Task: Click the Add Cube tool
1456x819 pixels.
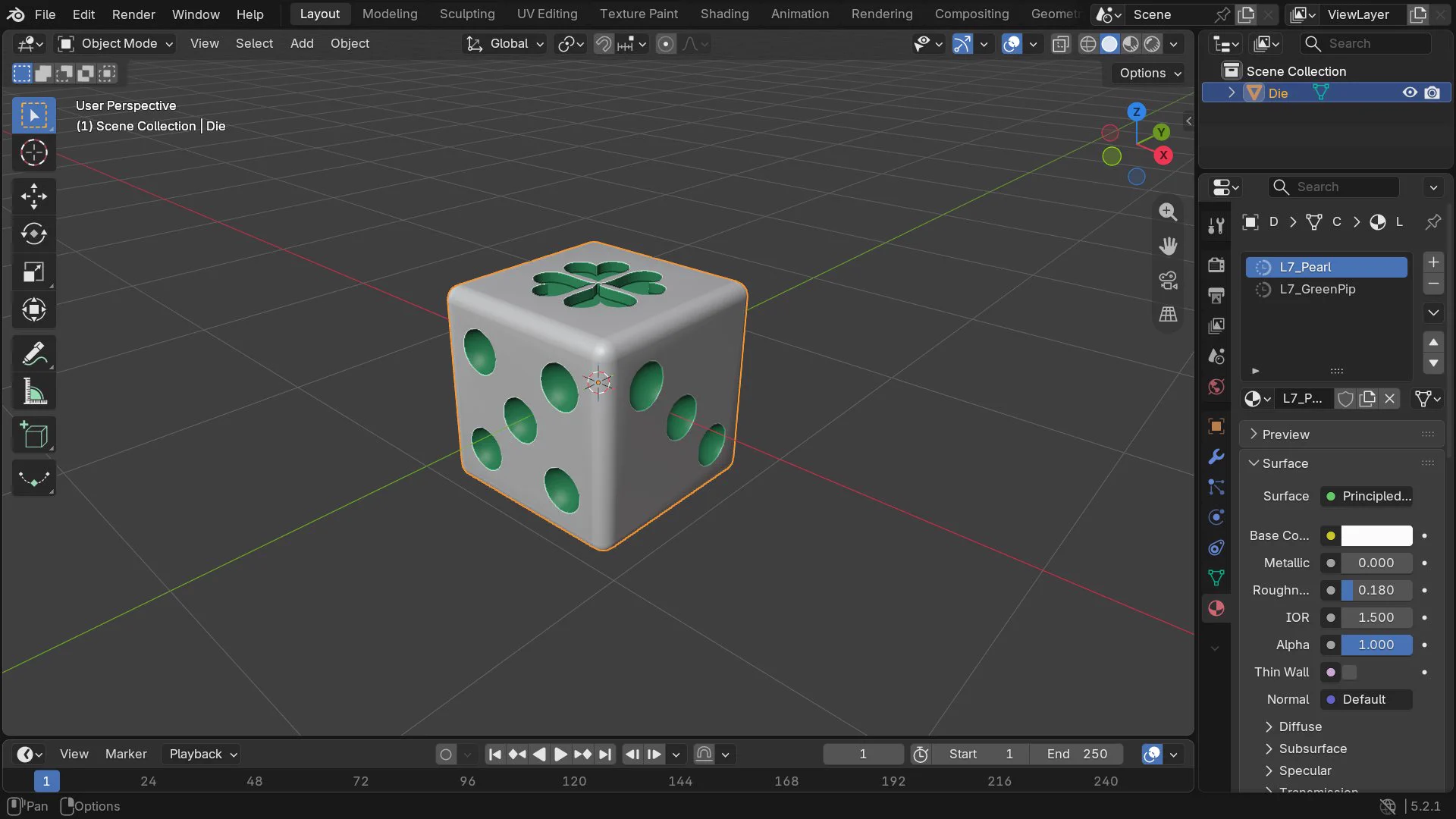Action: (x=33, y=435)
